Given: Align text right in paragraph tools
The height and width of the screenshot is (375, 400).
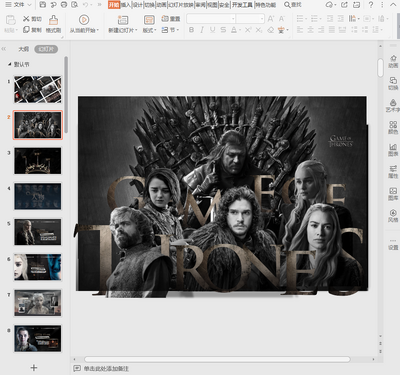Looking at the screenshot, I should point(321,30).
